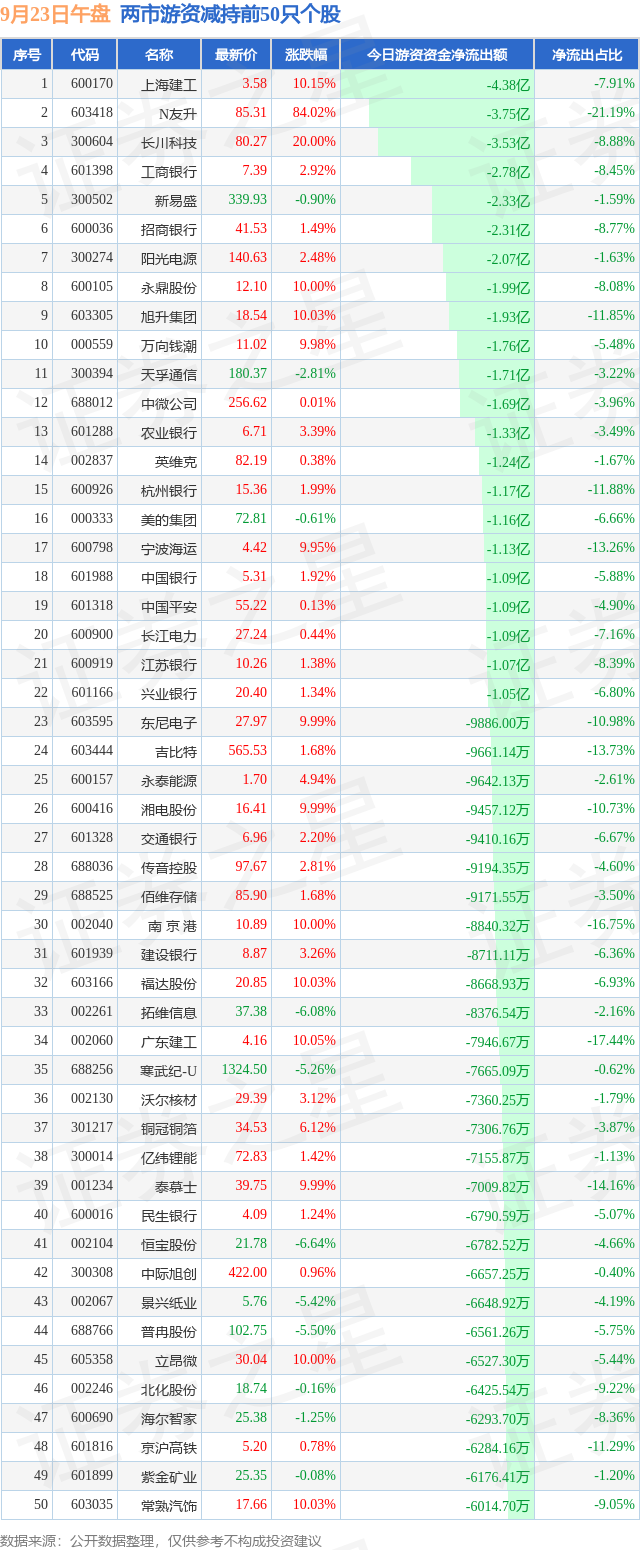Screen dimensions: 640x1550
Task: Click stock name 英维克
Action: pyautogui.click(x=176, y=461)
